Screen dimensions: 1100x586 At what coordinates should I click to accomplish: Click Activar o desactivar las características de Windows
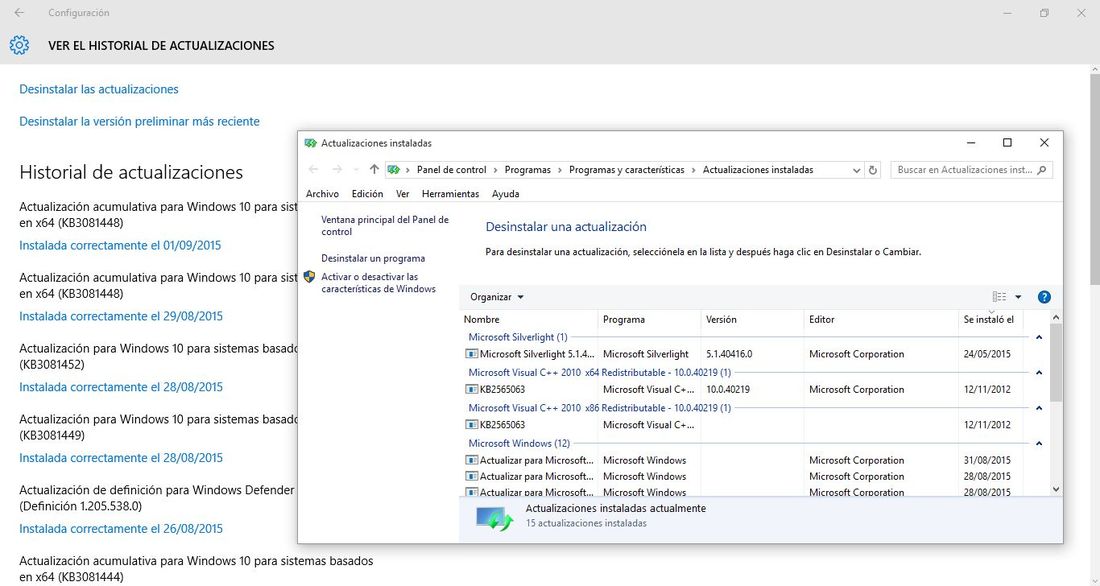tap(378, 283)
